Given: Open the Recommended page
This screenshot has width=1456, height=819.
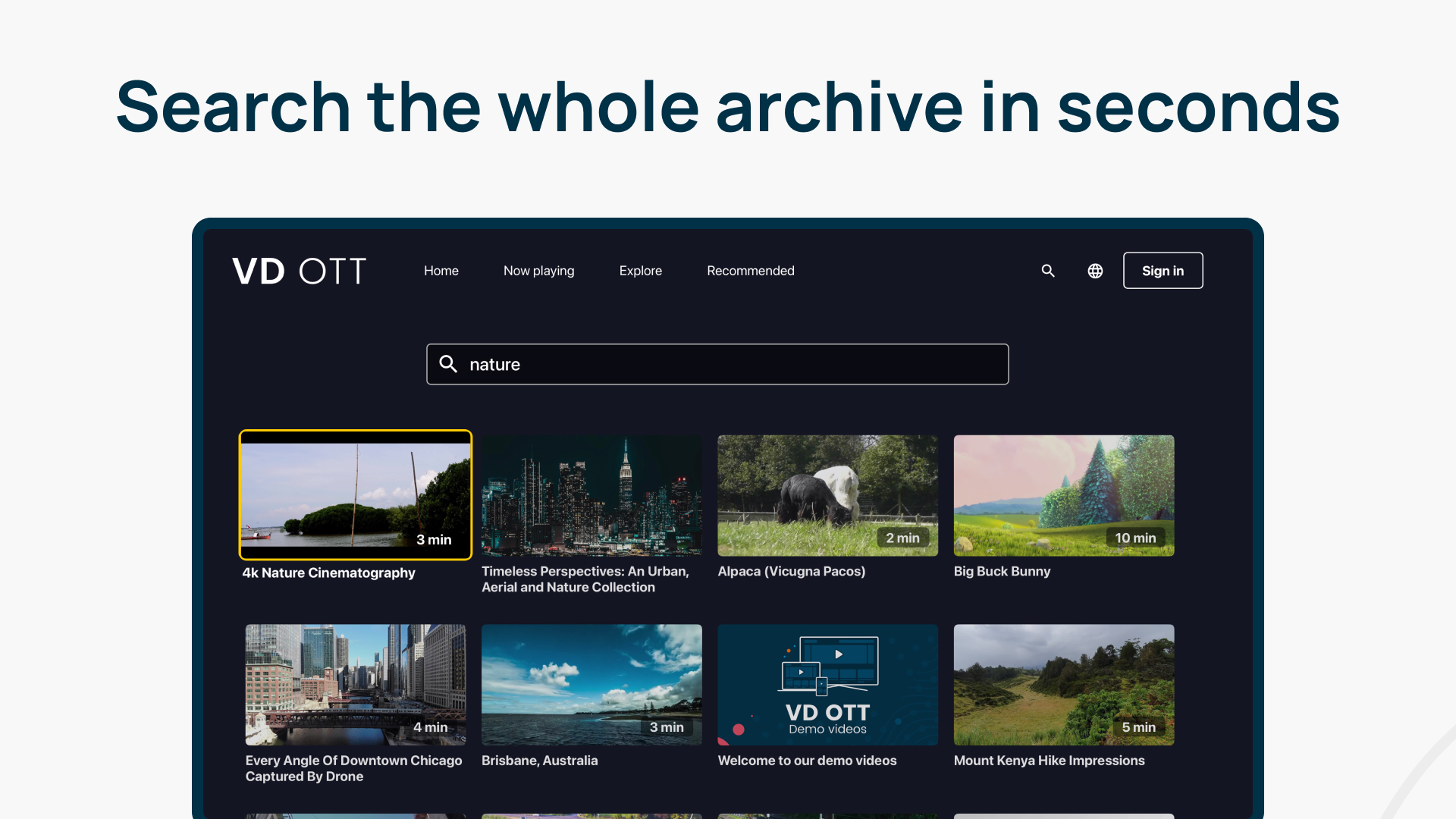Looking at the screenshot, I should click(751, 271).
